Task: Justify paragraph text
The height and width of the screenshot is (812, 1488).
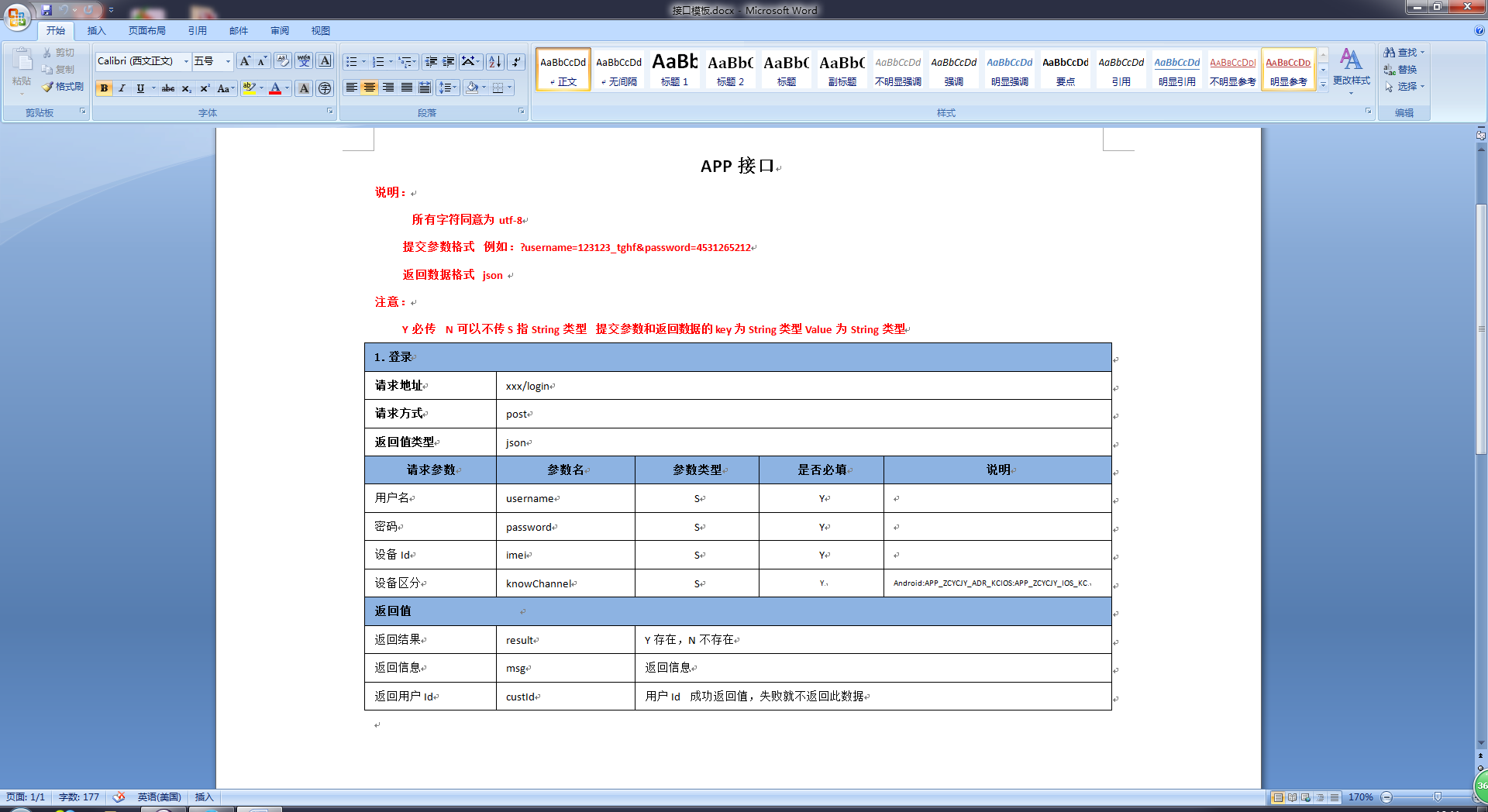Action: pyautogui.click(x=407, y=88)
